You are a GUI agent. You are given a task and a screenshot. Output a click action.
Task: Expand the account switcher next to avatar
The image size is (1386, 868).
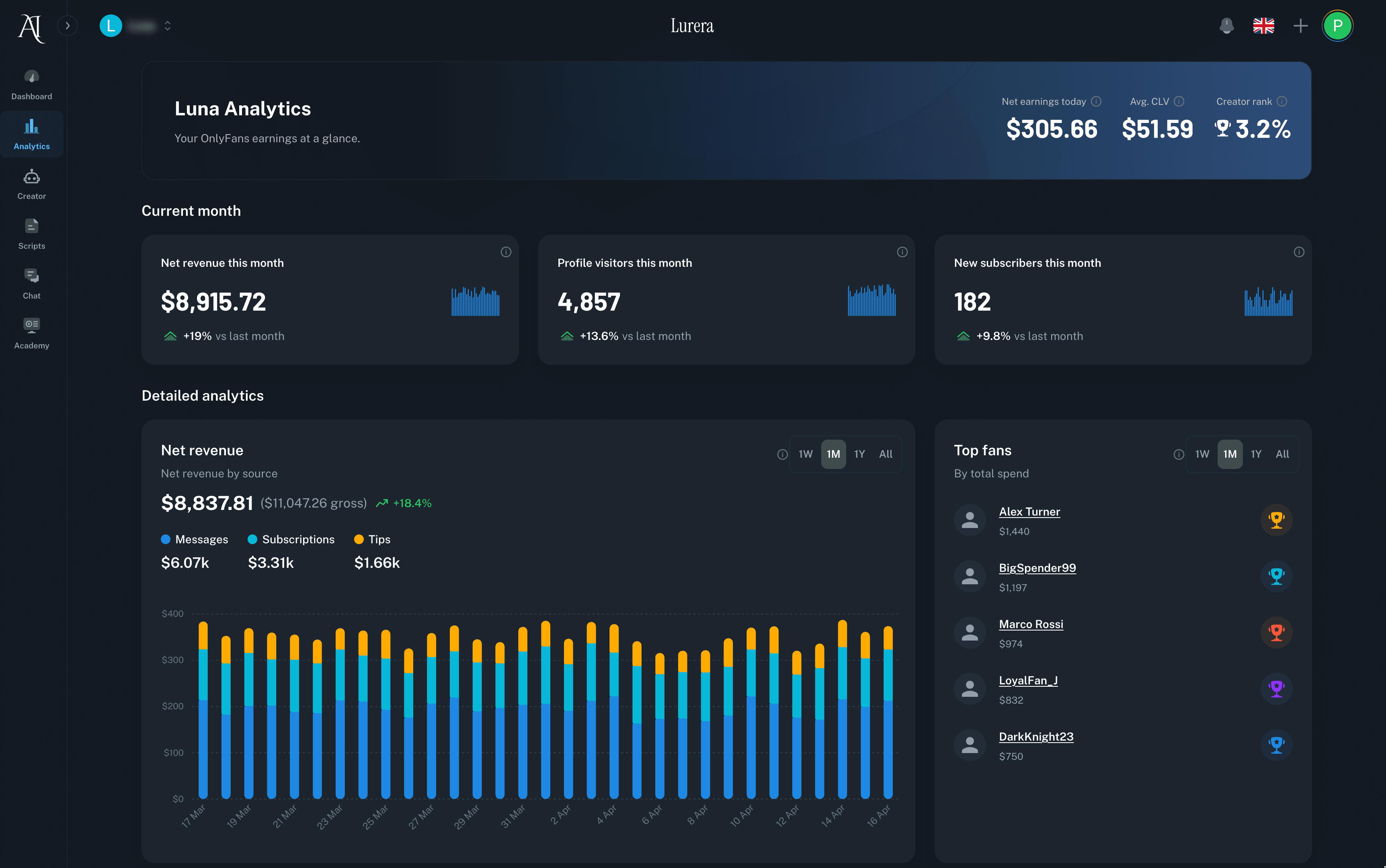pos(167,26)
